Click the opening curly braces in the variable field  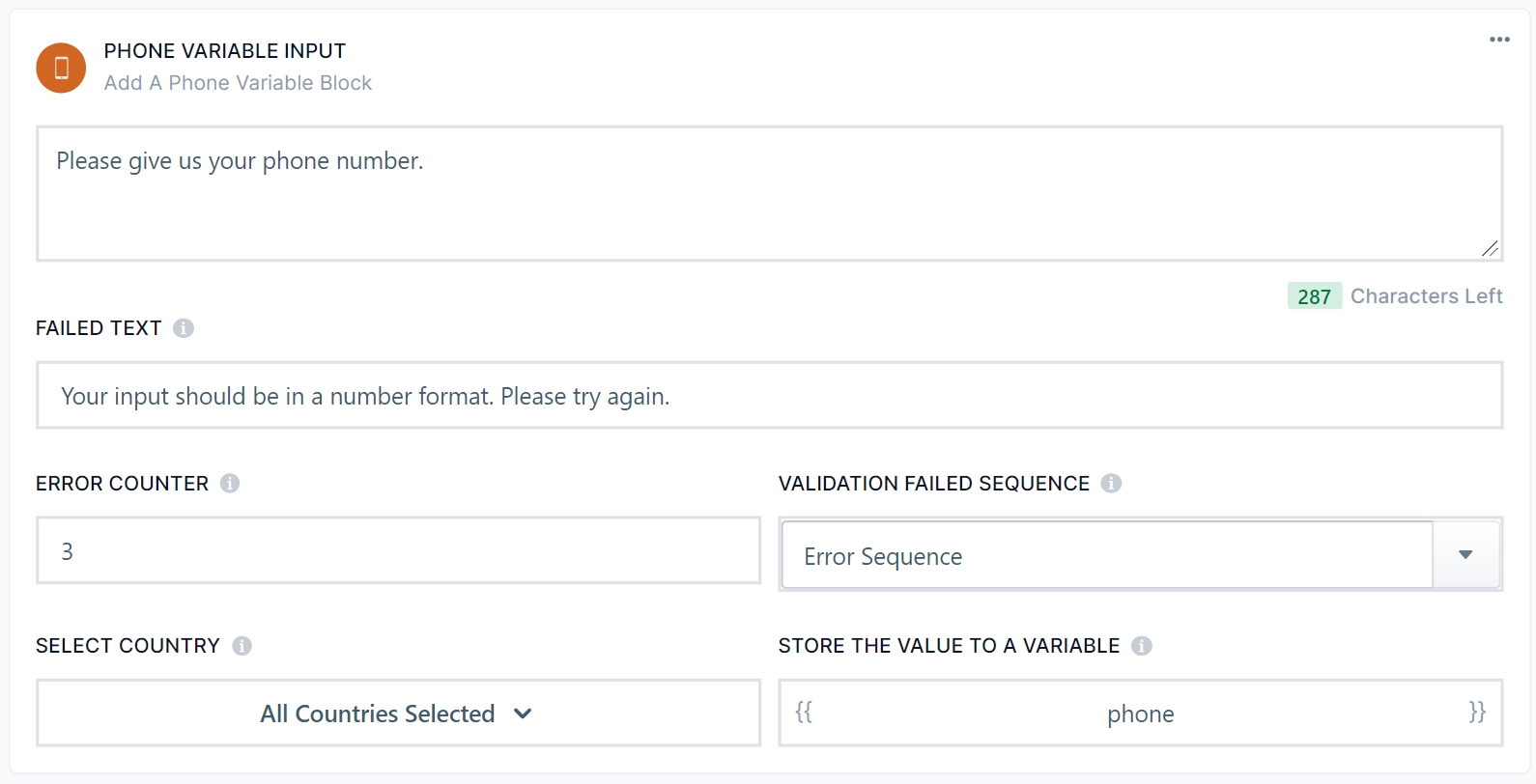pyautogui.click(x=804, y=713)
